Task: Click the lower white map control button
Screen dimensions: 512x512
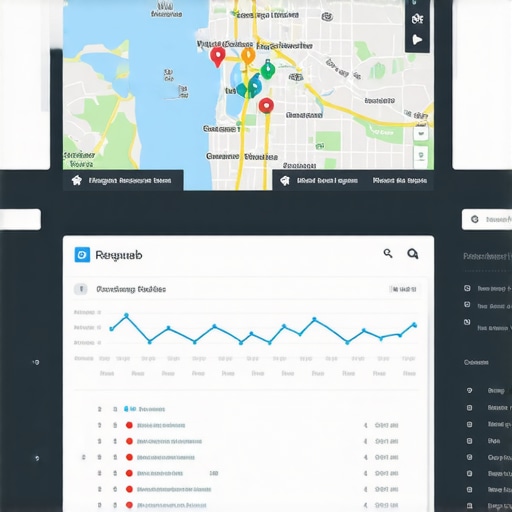Action: coord(421,156)
